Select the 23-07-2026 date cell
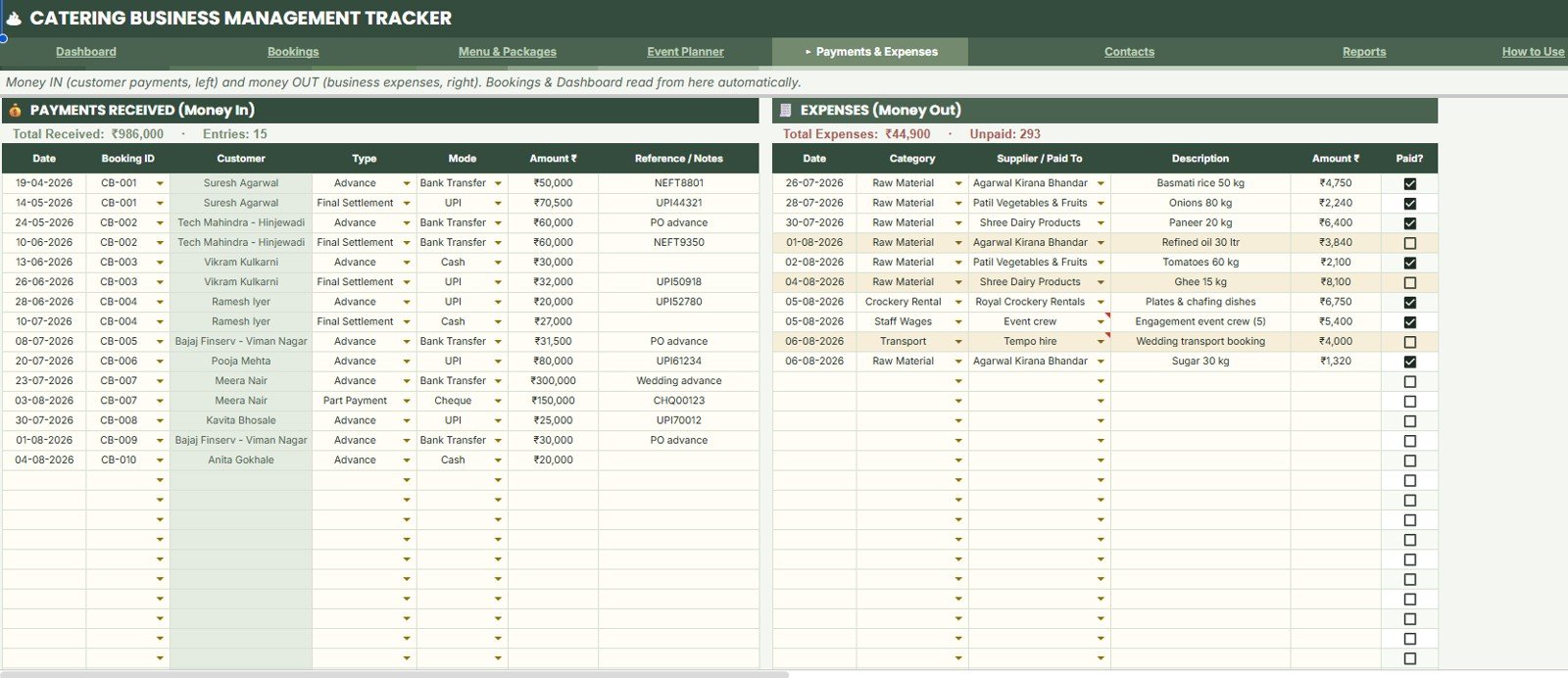Viewport: 1568px width, 678px height. pos(44,381)
